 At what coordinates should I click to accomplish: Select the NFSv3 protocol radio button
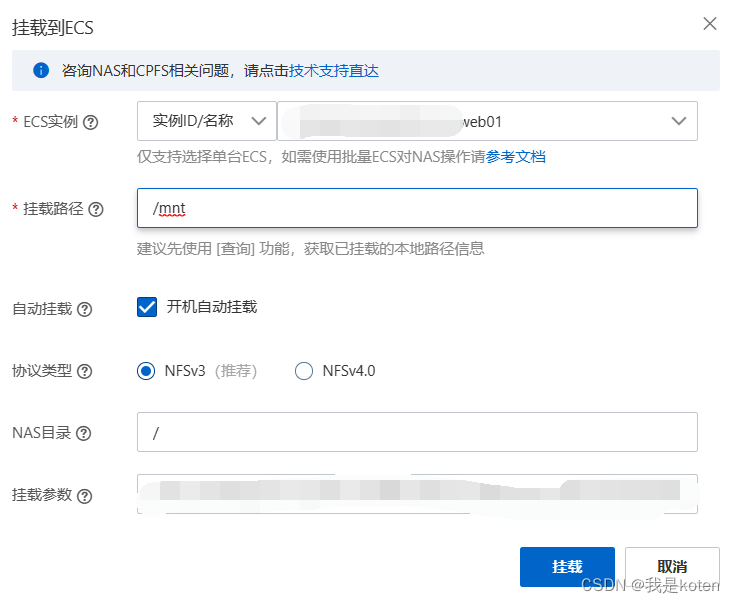(146, 371)
